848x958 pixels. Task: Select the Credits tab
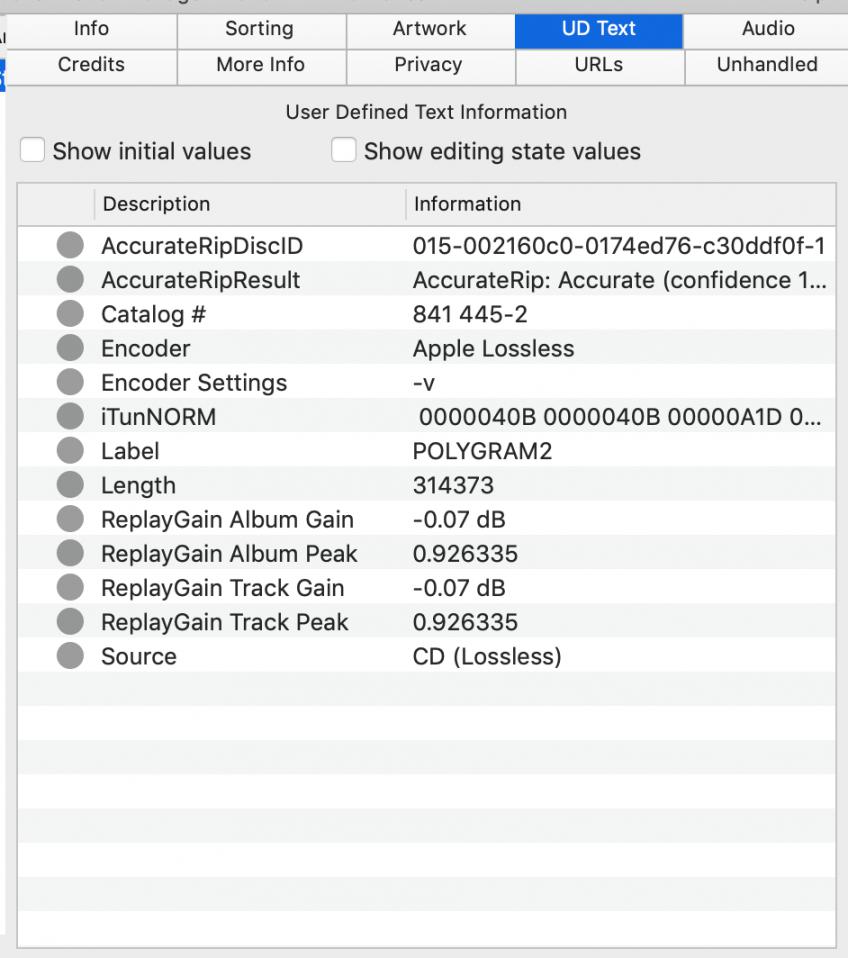point(91,65)
